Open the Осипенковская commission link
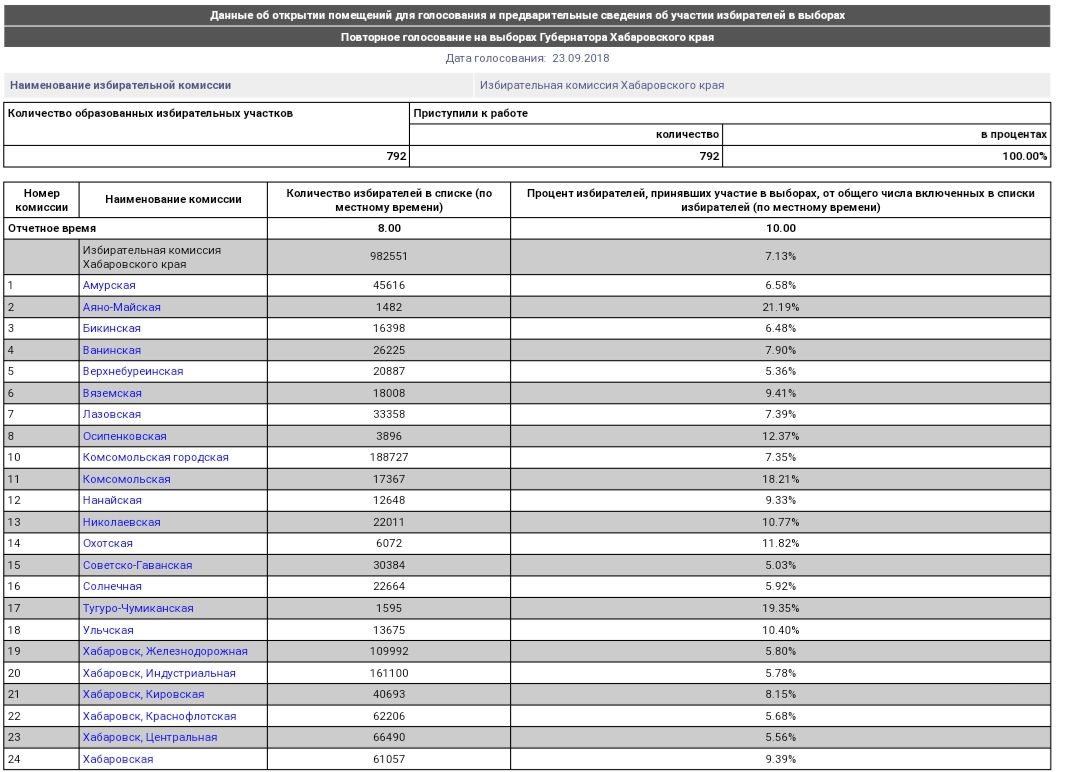The height and width of the screenshot is (772, 1080). coord(125,436)
